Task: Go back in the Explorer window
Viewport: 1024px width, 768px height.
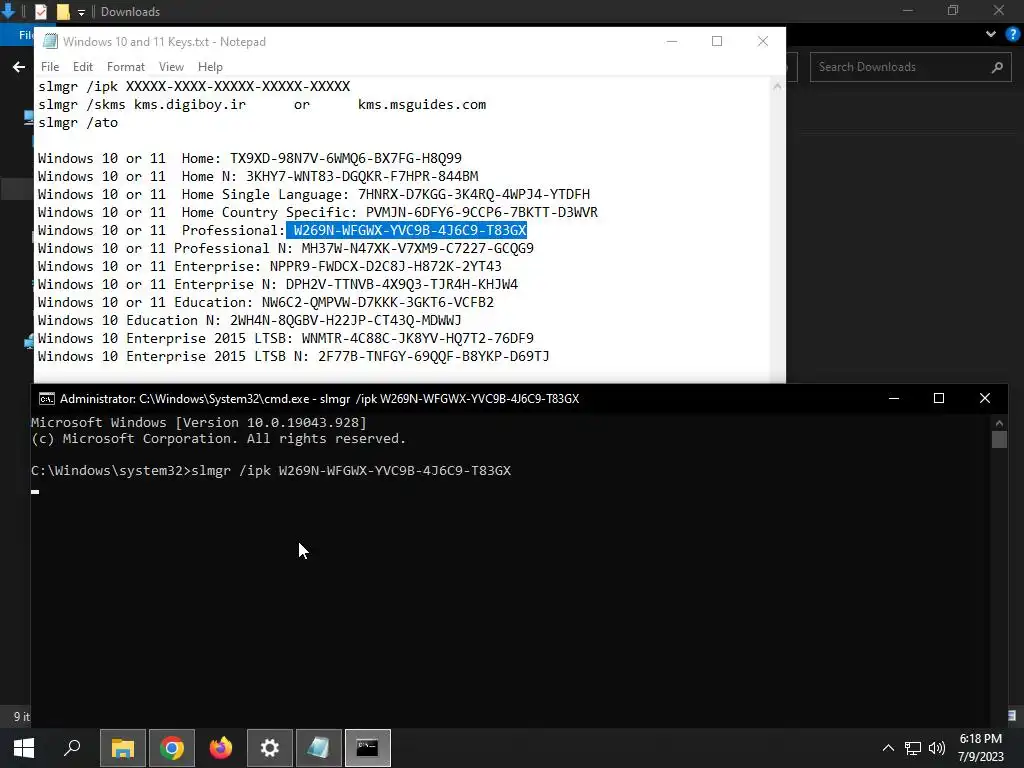Action: [19, 67]
